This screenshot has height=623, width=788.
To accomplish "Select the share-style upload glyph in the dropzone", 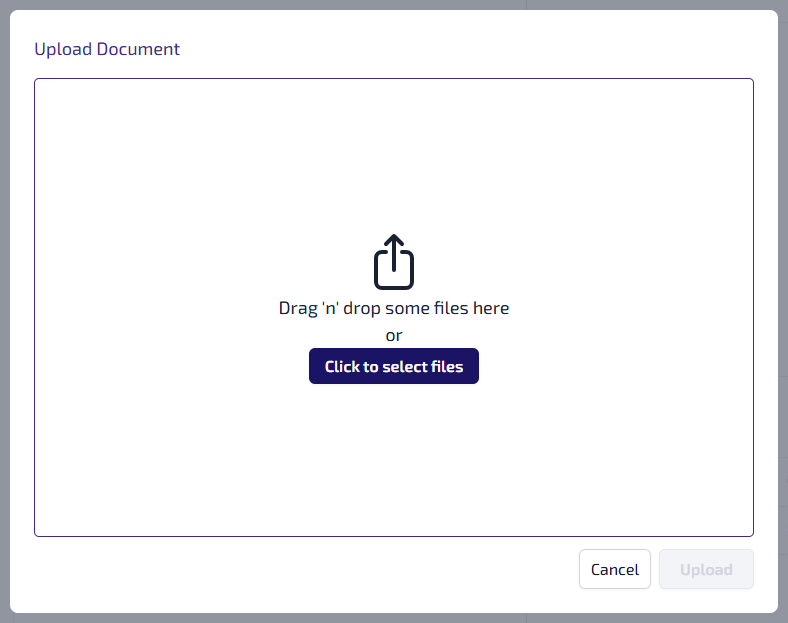I will click(394, 262).
